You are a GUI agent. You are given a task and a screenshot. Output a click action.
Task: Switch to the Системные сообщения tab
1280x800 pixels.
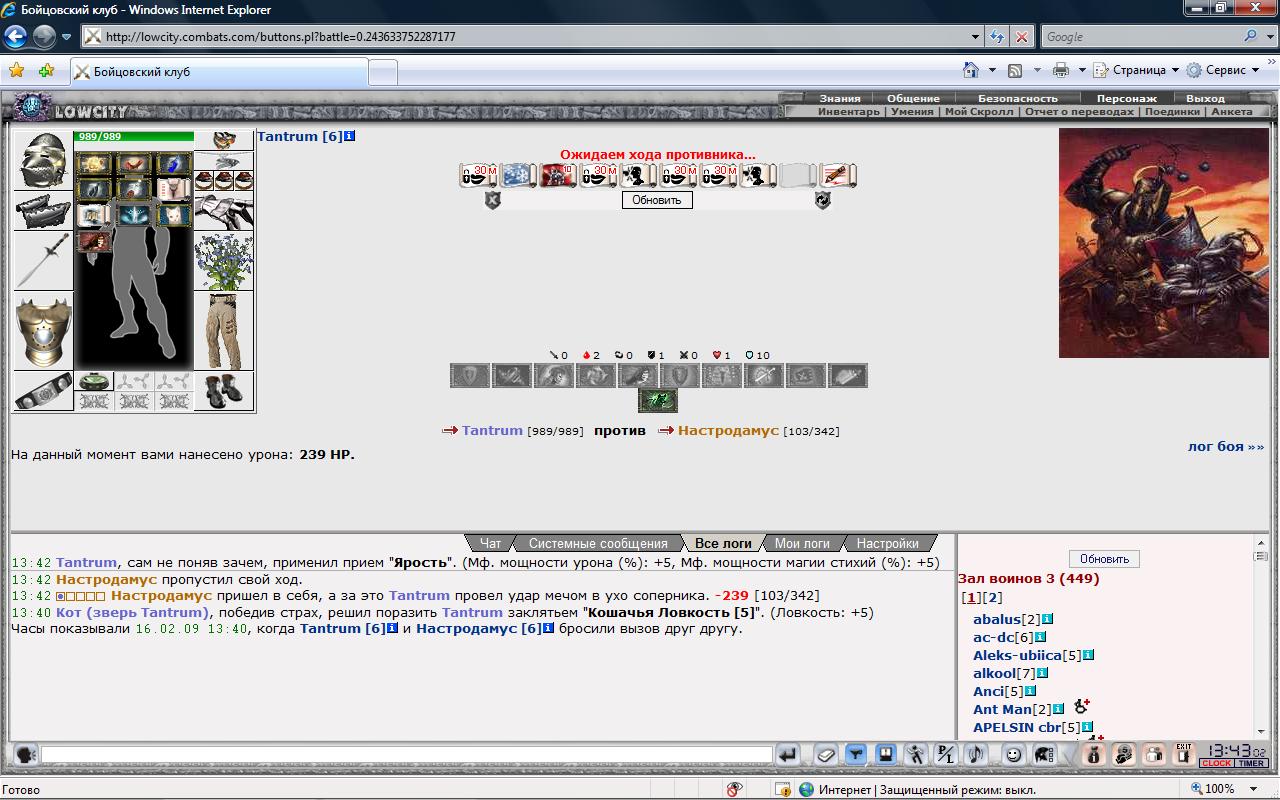click(598, 543)
